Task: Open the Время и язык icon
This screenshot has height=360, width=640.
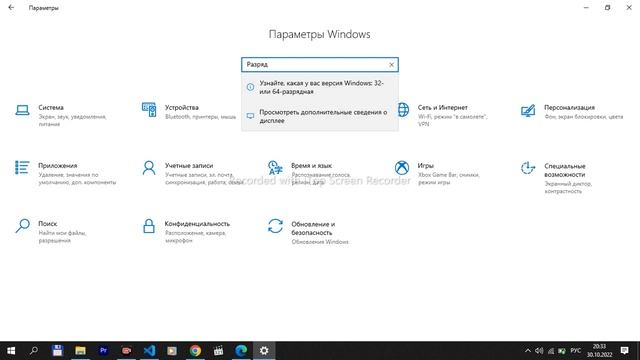Action: coord(275,167)
